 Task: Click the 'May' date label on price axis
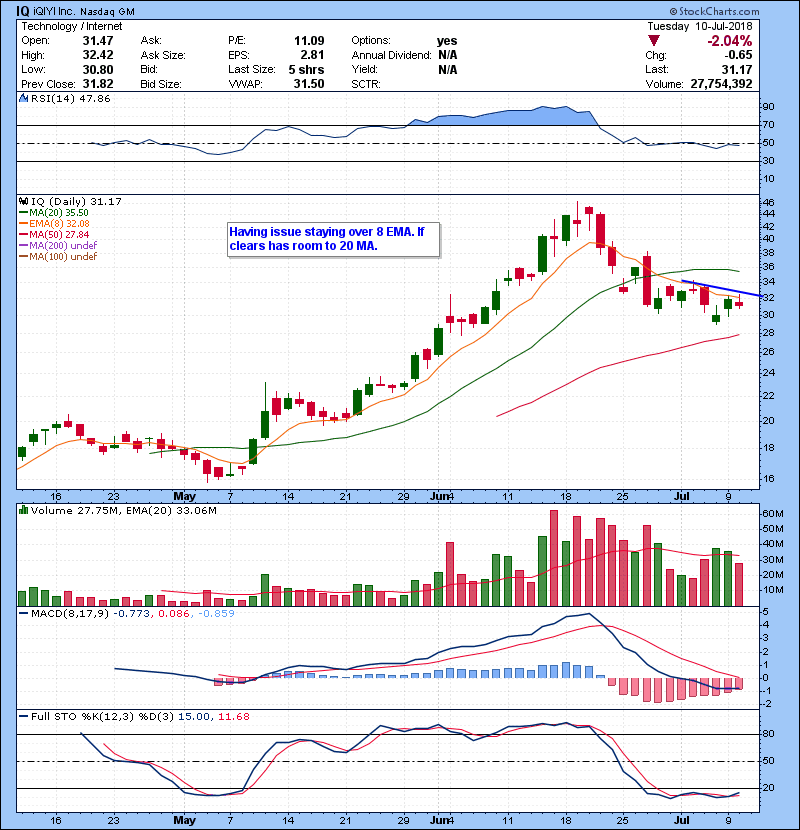(185, 495)
